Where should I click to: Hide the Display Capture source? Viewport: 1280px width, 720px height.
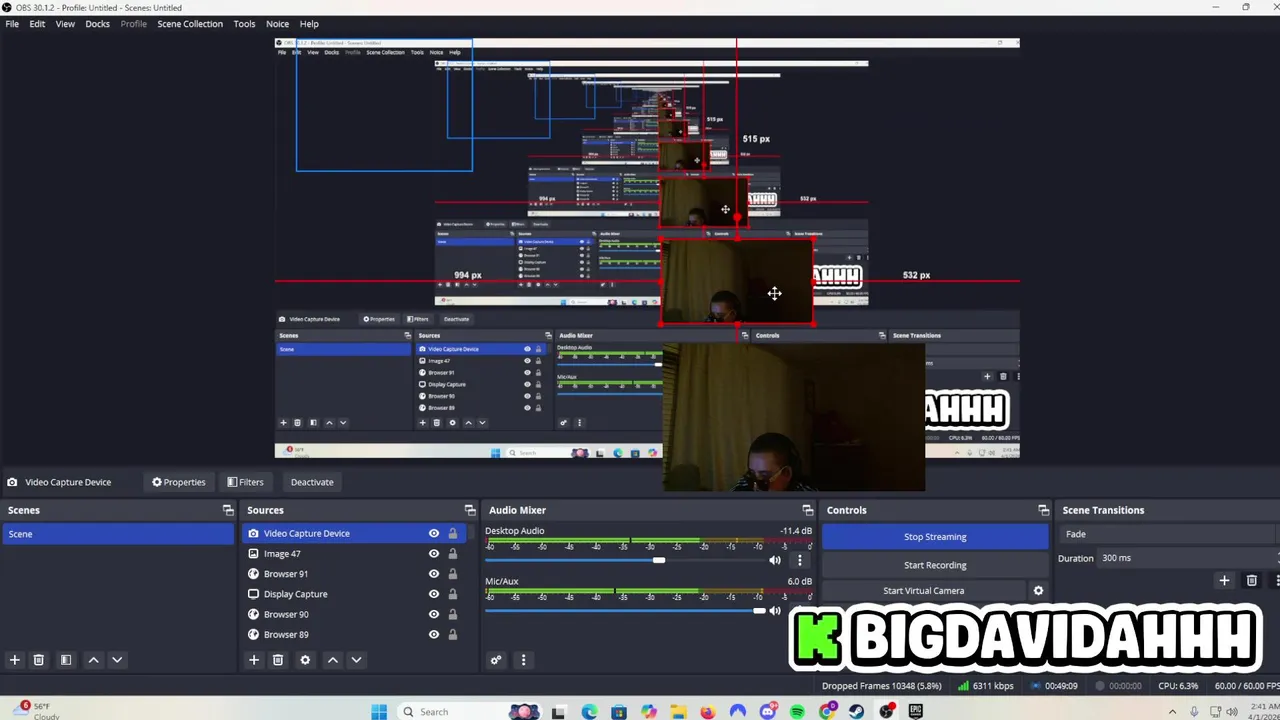(x=434, y=594)
